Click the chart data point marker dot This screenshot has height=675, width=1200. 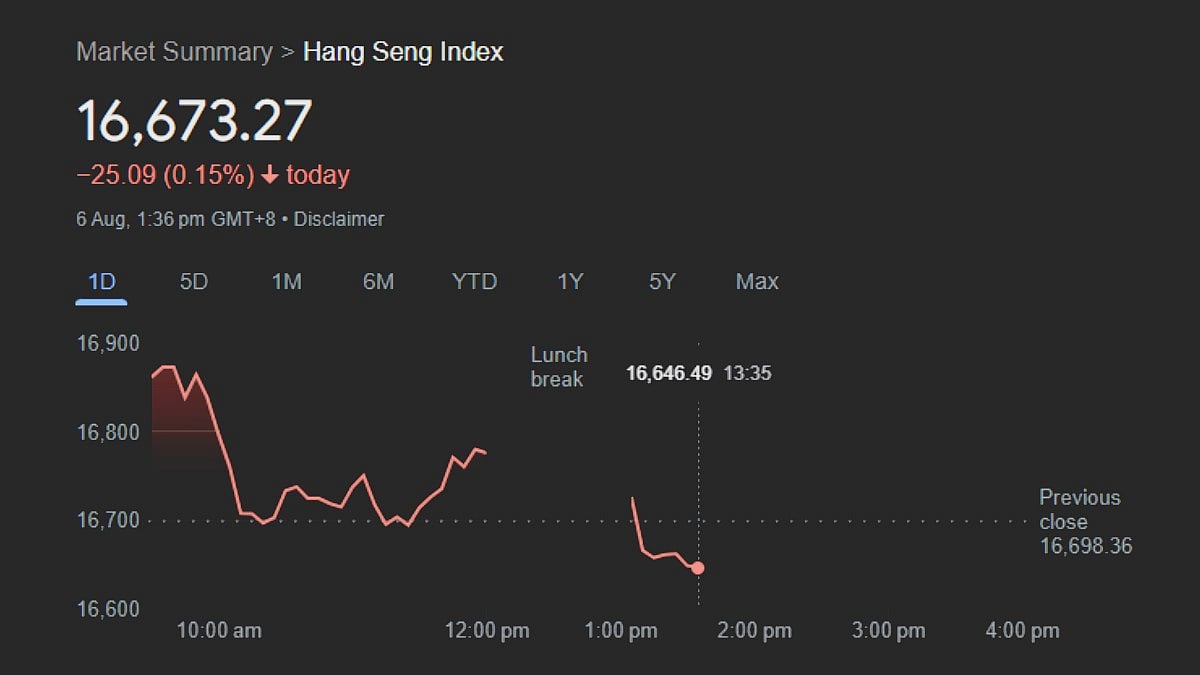coord(698,568)
